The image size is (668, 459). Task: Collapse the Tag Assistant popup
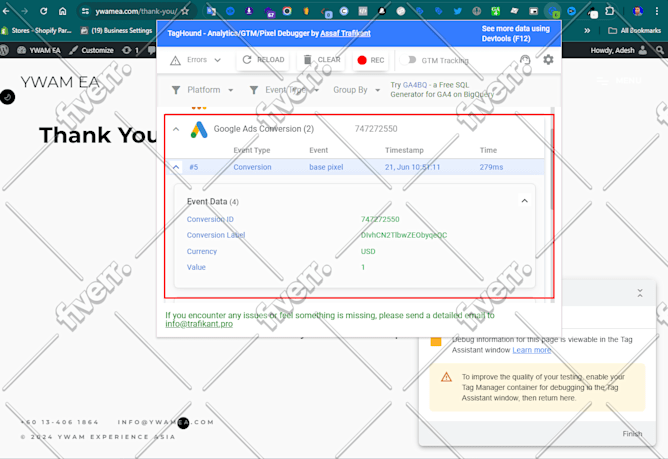639,293
